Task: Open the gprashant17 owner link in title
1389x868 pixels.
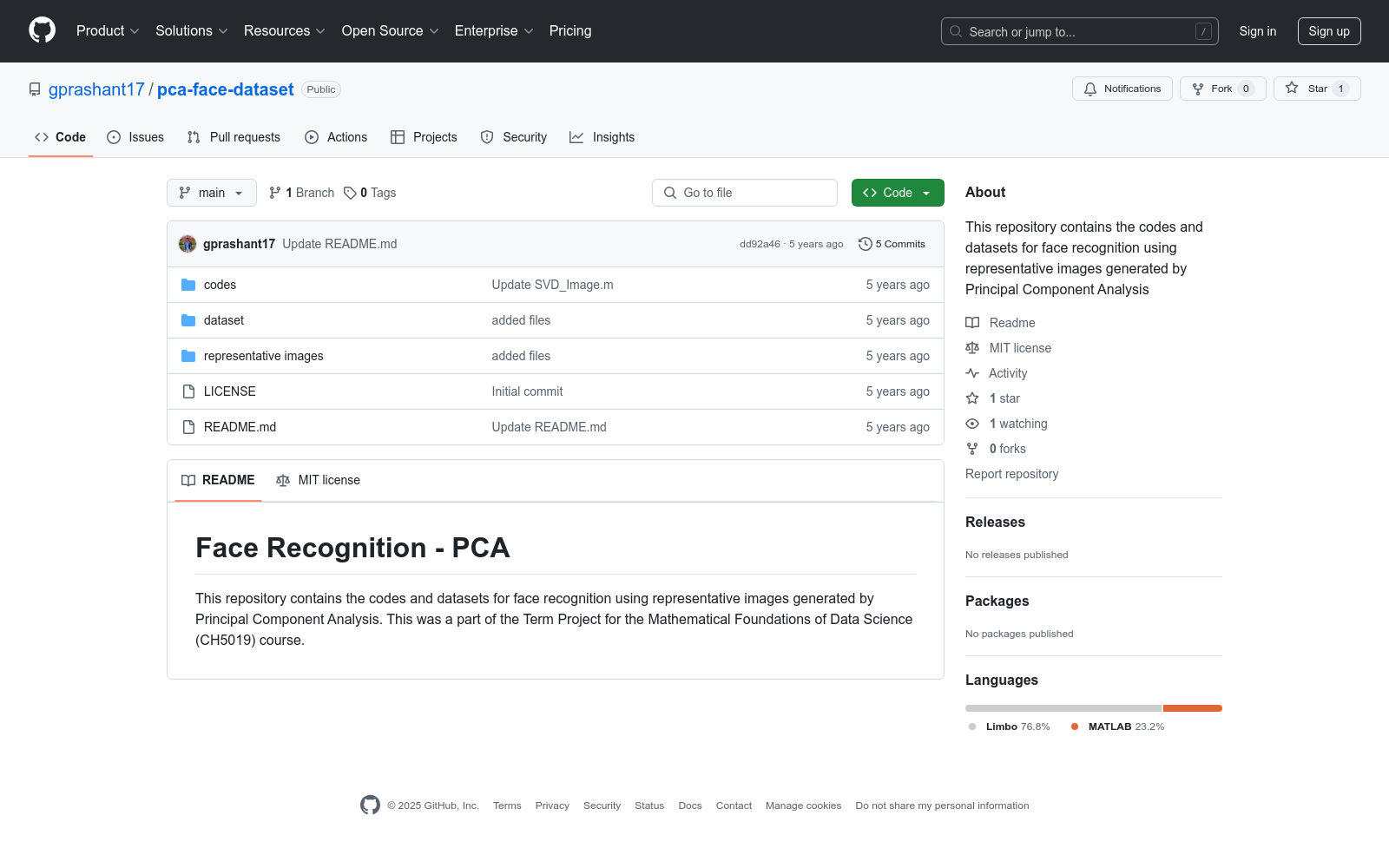Action: point(96,89)
